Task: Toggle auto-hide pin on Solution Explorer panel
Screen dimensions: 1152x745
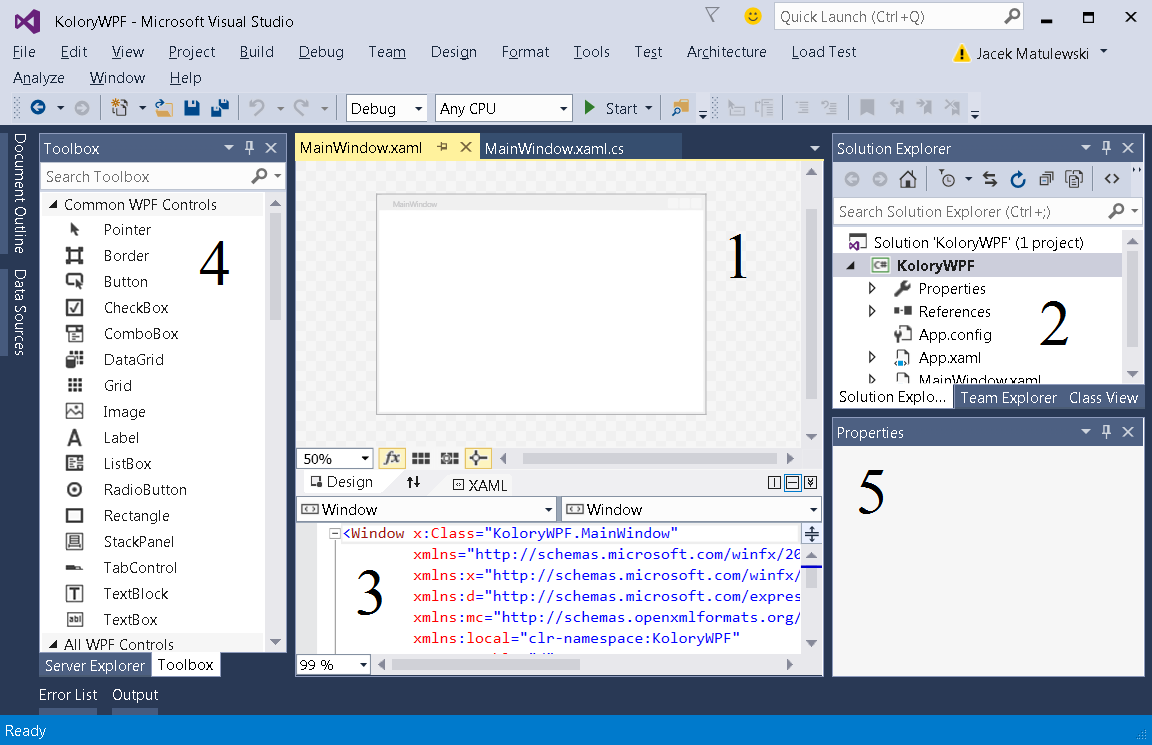Action: point(1106,148)
